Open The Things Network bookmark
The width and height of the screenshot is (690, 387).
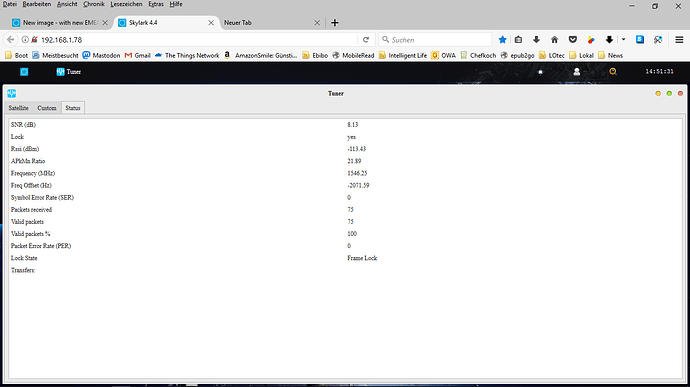pyautogui.click(x=187, y=55)
